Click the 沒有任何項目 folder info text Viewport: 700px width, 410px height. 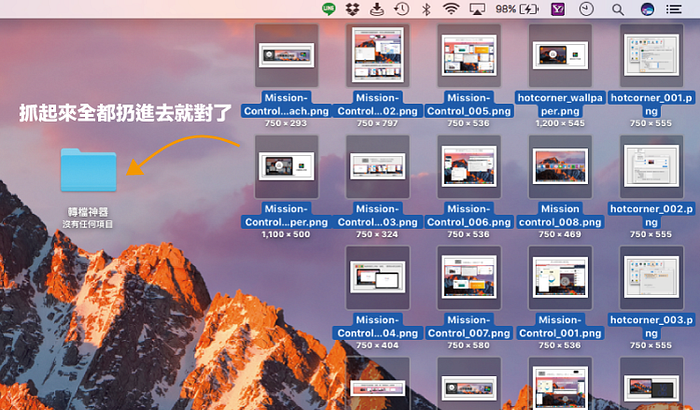tap(88, 224)
